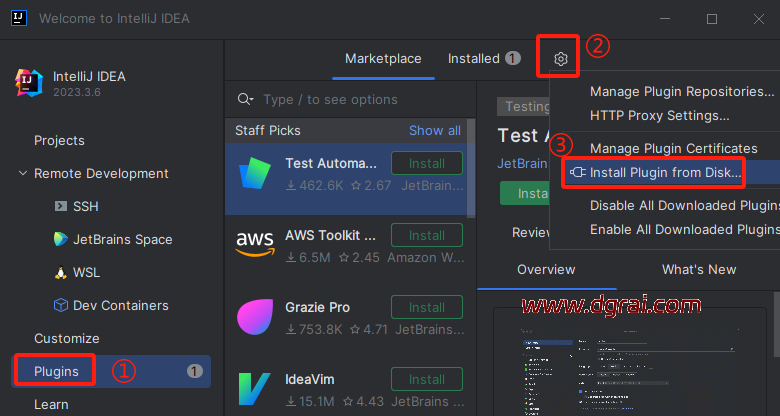Click the AWS Toolkit plugin logo
The height and width of the screenshot is (416, 780).
255,242
